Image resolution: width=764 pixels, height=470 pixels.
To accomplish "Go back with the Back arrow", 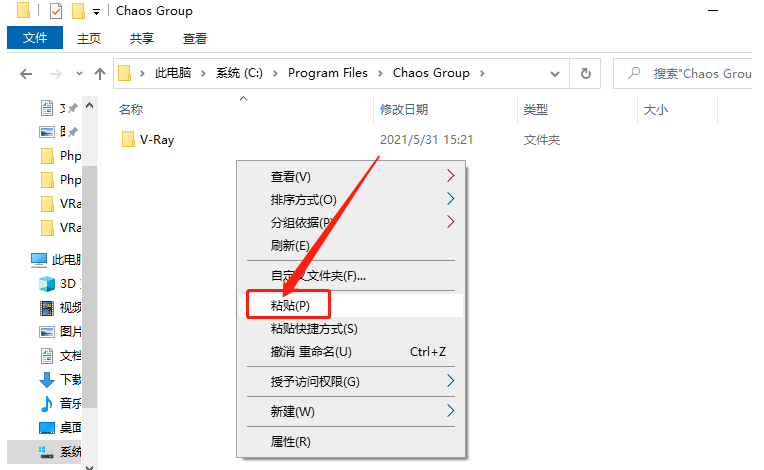I will 26,74.
